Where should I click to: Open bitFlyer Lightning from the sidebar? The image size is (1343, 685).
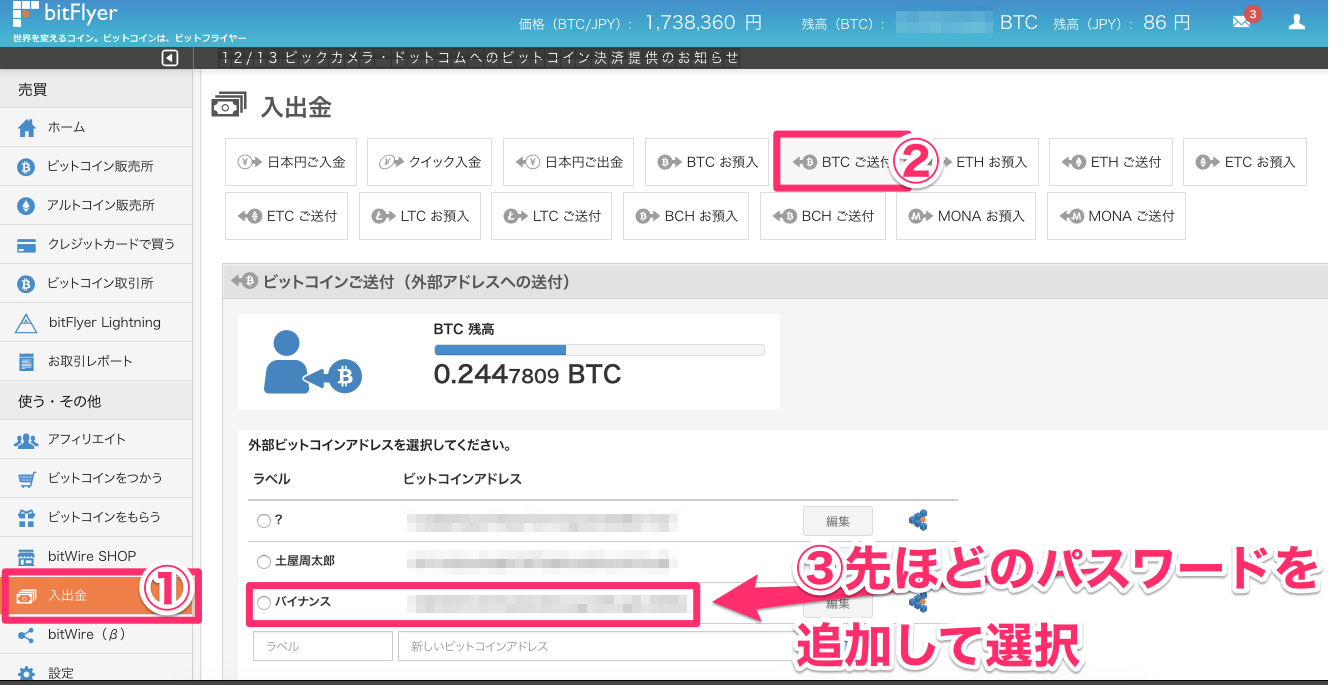point(95,322)
